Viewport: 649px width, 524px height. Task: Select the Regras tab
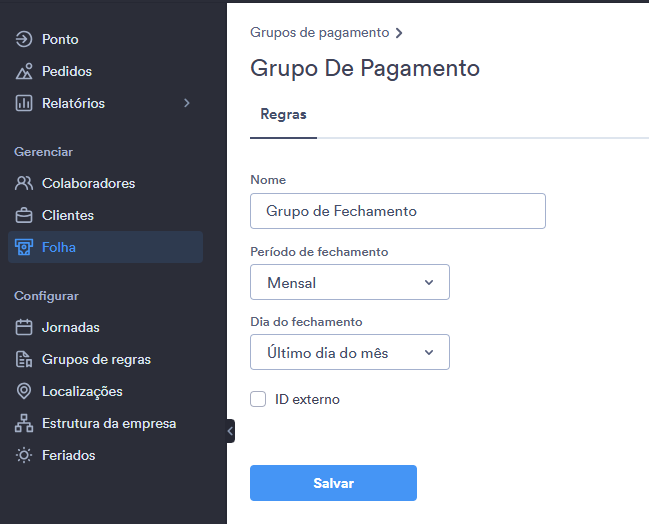[x=284, y=114]
